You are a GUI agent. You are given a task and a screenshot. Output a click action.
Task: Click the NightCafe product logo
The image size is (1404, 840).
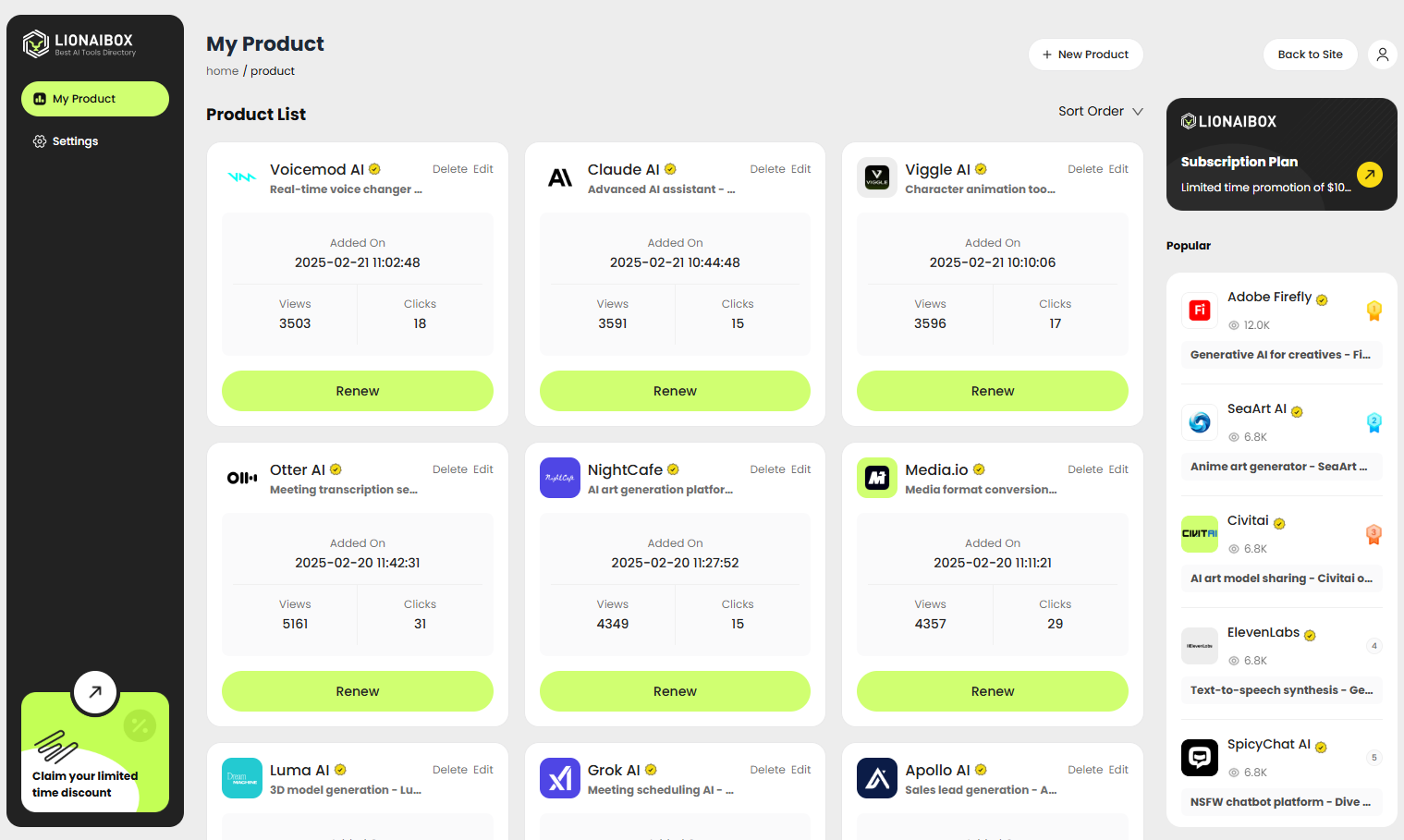point(560,478)
